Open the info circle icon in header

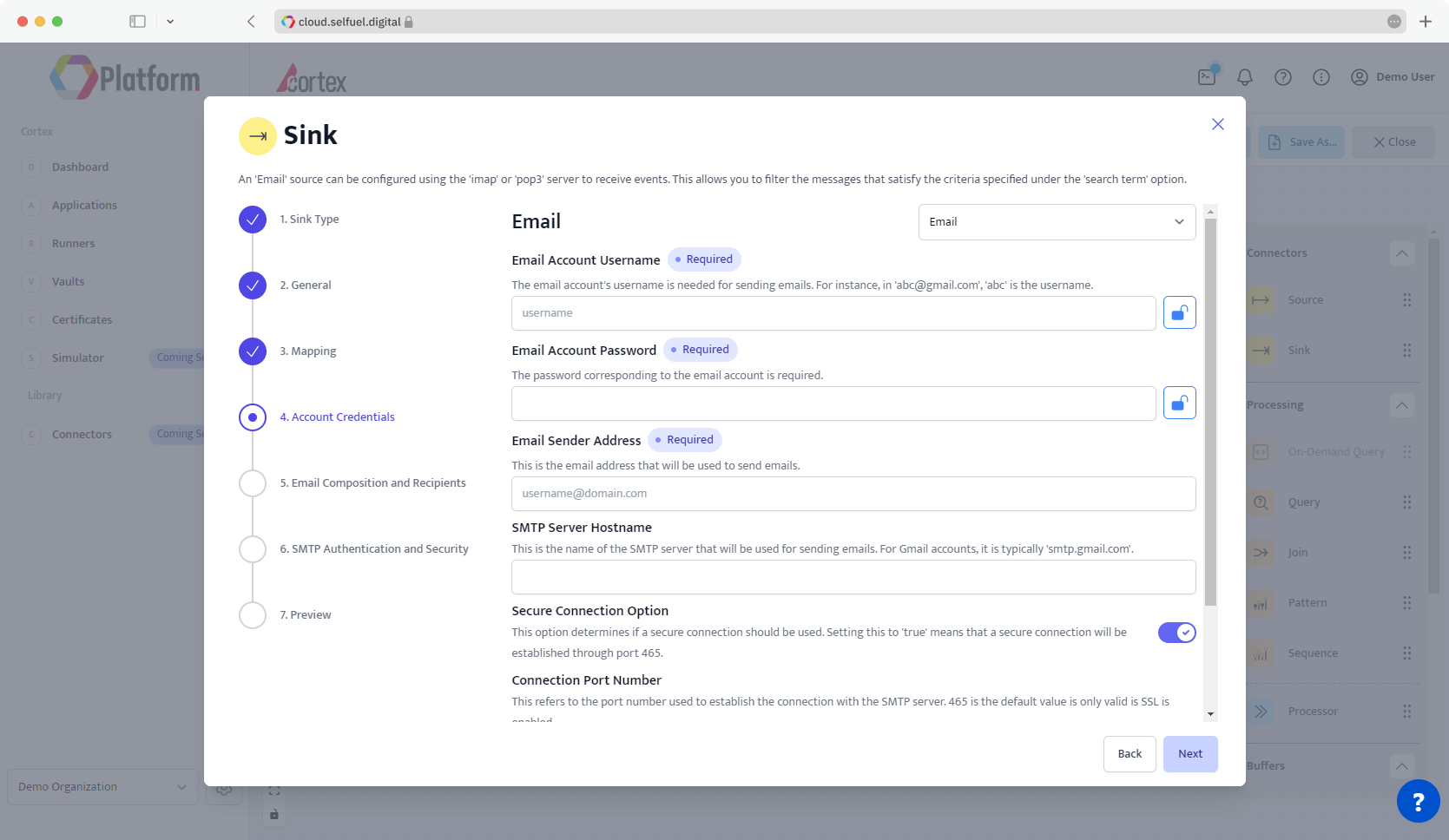pyautogui.click(x=1321, y=77)
